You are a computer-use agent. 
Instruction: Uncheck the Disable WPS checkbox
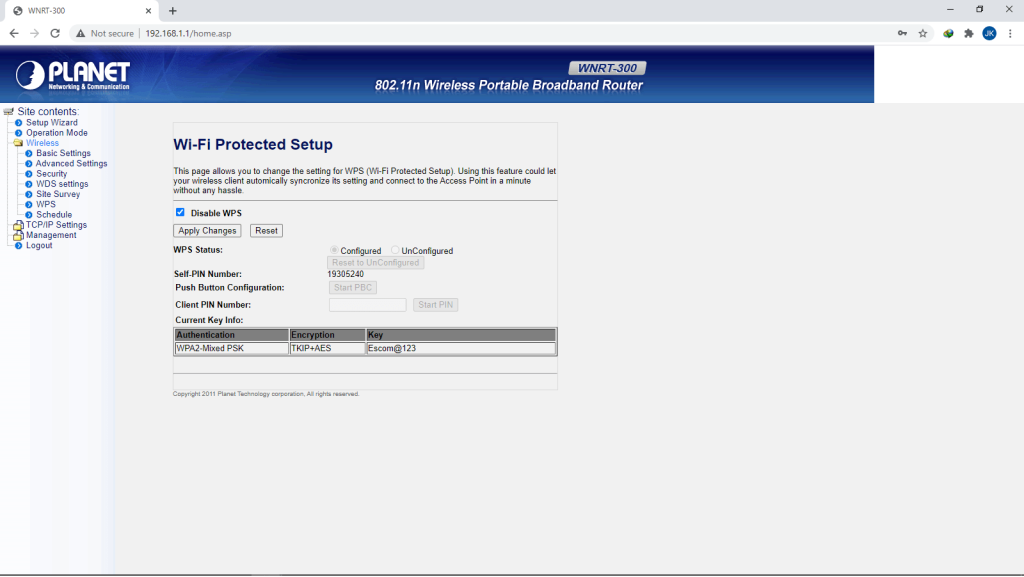[180, 212]
